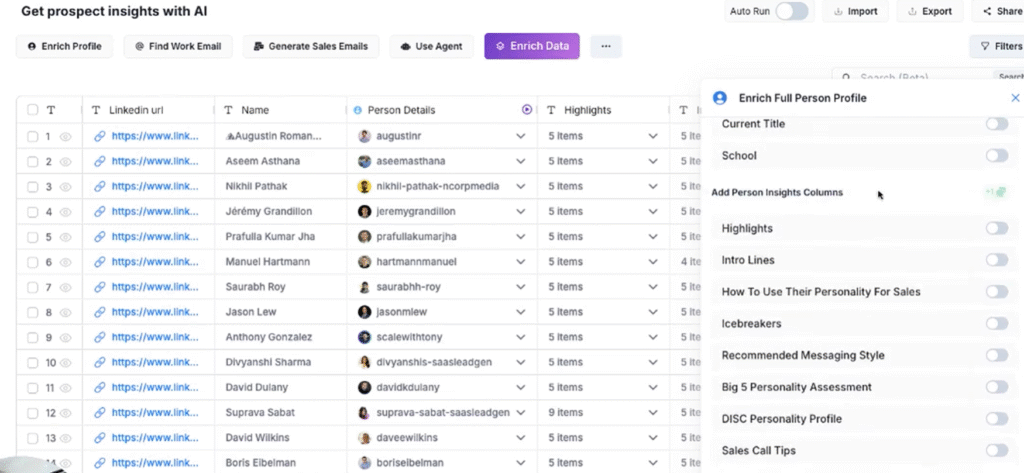Open the LinkedIn link icon in row 3

pos(100,187)
